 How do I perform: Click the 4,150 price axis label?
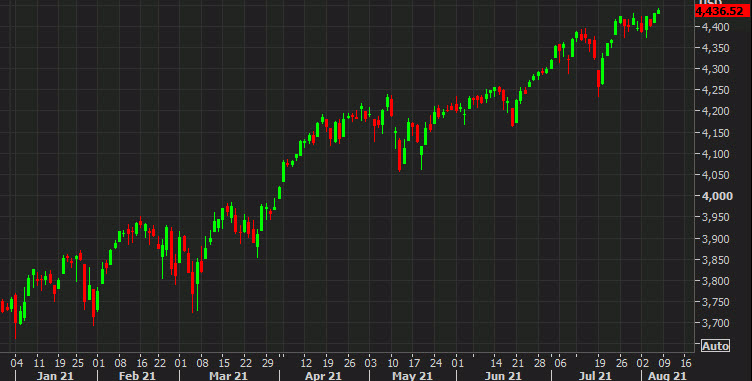click(717, 133)
